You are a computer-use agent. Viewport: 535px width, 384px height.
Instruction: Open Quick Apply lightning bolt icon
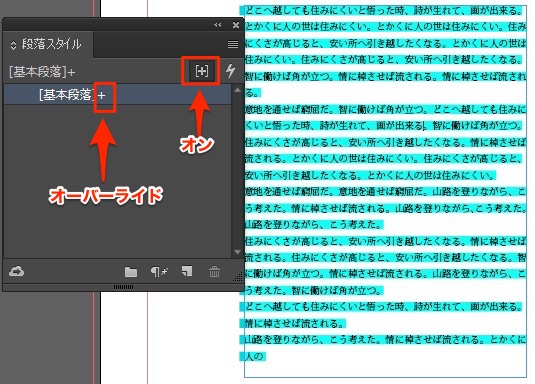click(231, 71)
